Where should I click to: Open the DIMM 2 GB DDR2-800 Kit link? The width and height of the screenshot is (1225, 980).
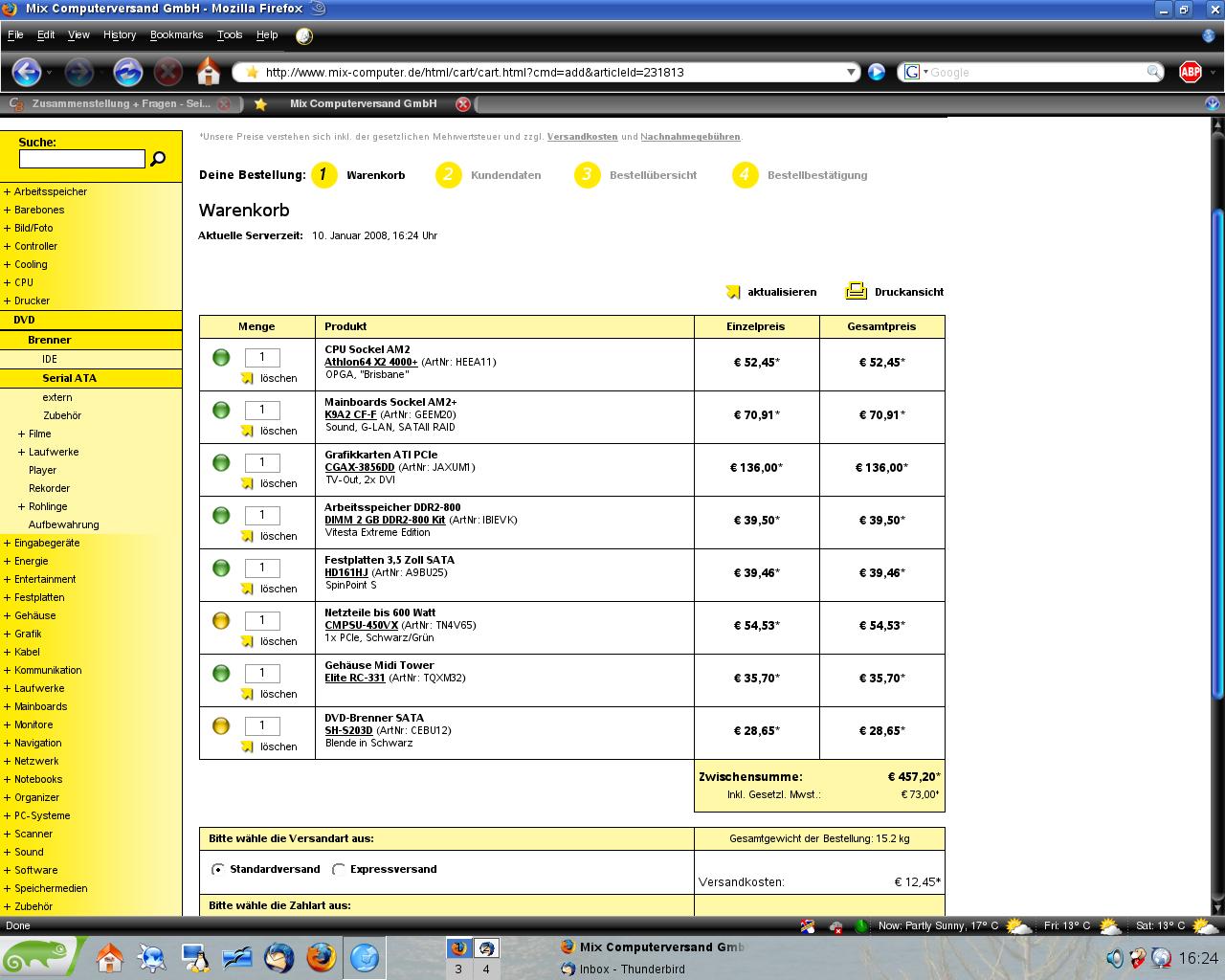click(x=385, y=520)
